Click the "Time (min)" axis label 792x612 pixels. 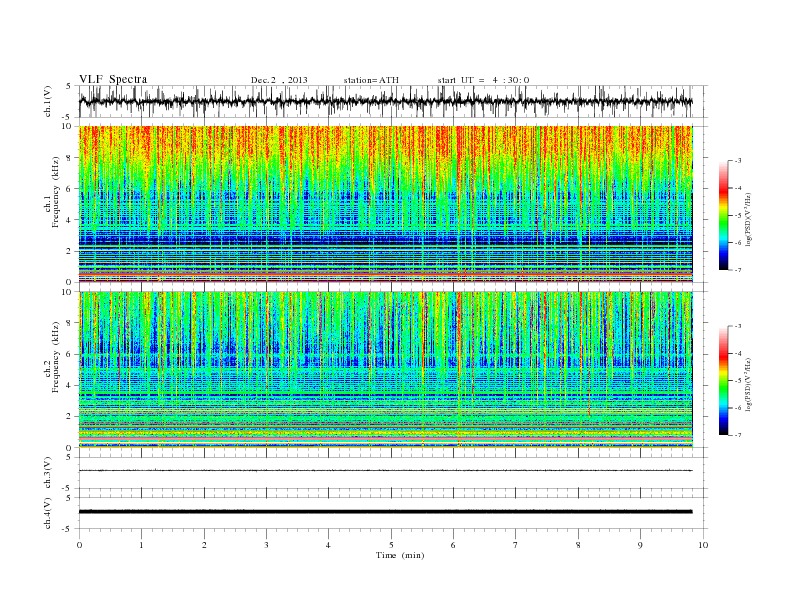tap(400, 555)
